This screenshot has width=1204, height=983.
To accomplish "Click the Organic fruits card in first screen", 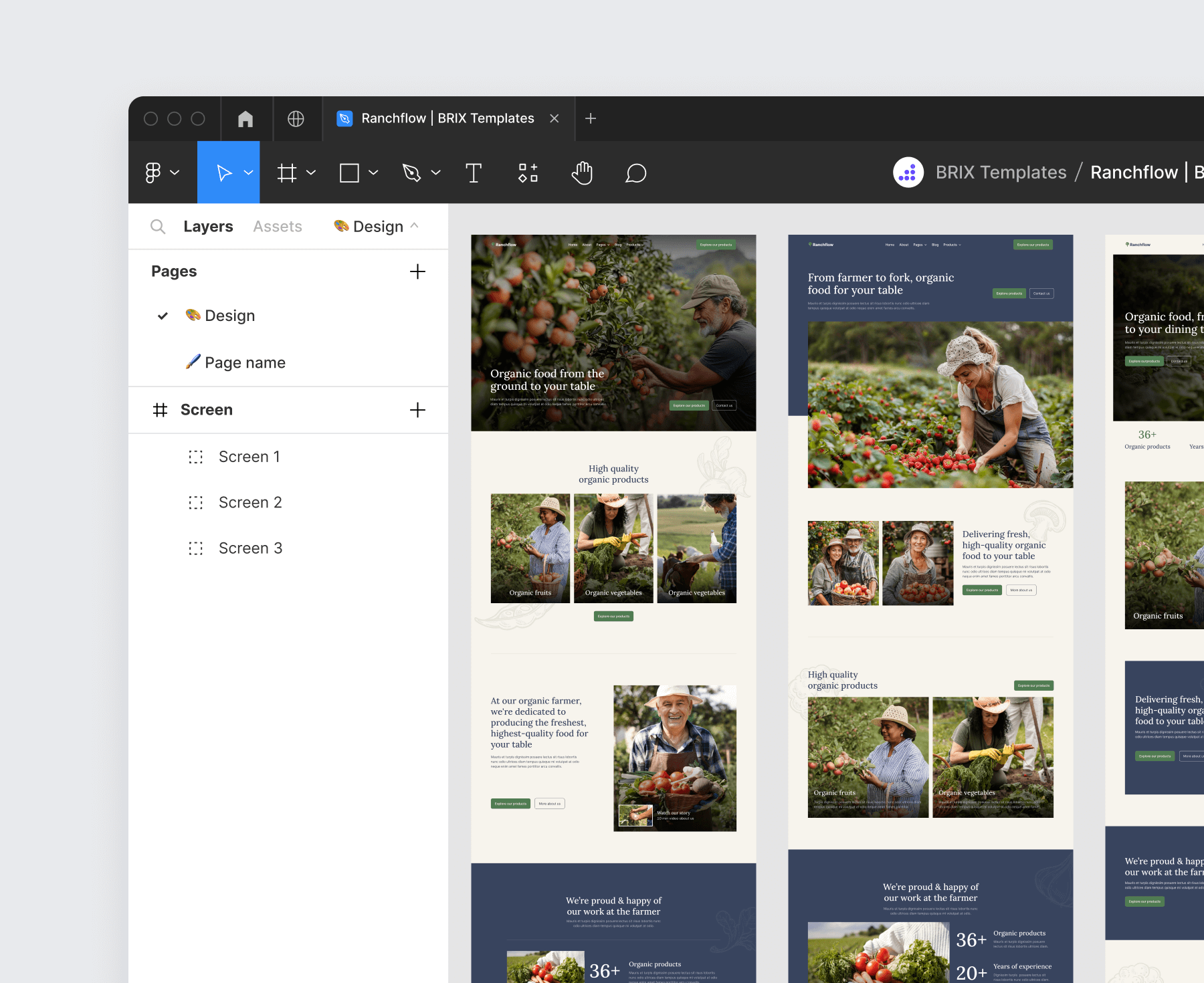I will tap(530, 548).
